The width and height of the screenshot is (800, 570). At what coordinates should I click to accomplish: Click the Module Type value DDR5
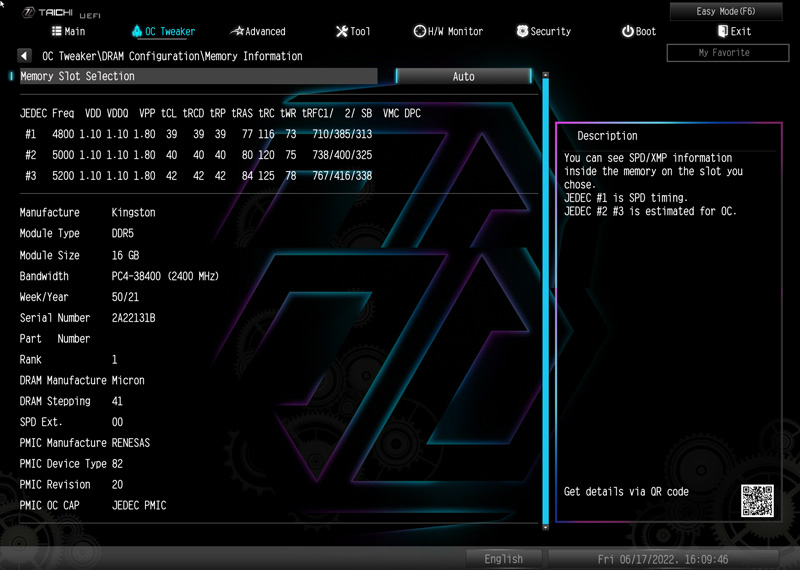click(122, 233)
